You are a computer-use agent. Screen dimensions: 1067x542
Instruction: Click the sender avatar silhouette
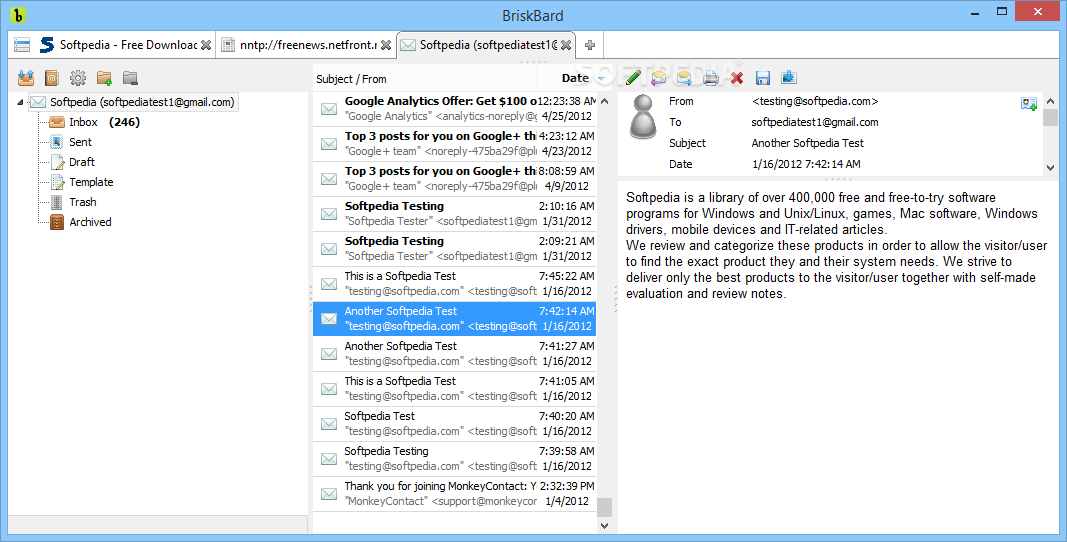tap(642, 116)
